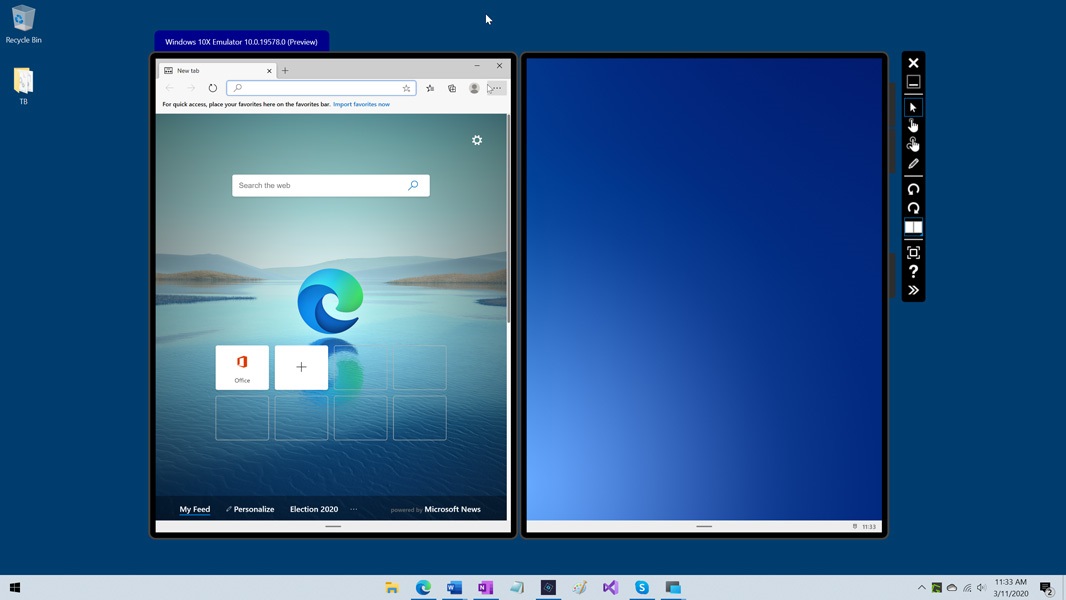Click the Edge refresh button
This screenshot has height=600, width=1066.
tap(213, 88)
